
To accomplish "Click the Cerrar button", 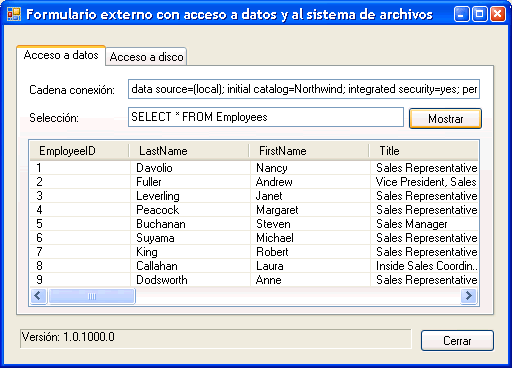I will (457, 341).
